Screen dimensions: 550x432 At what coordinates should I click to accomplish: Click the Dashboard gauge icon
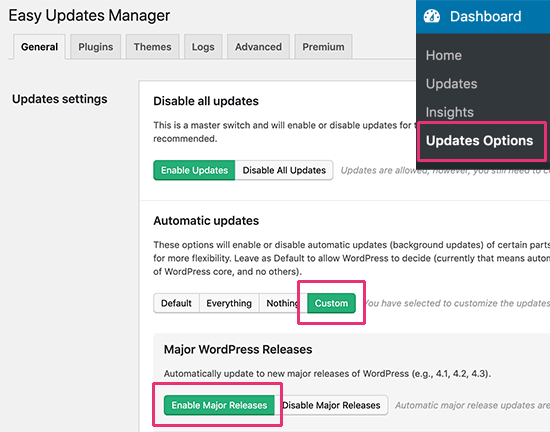click(431, 16)
